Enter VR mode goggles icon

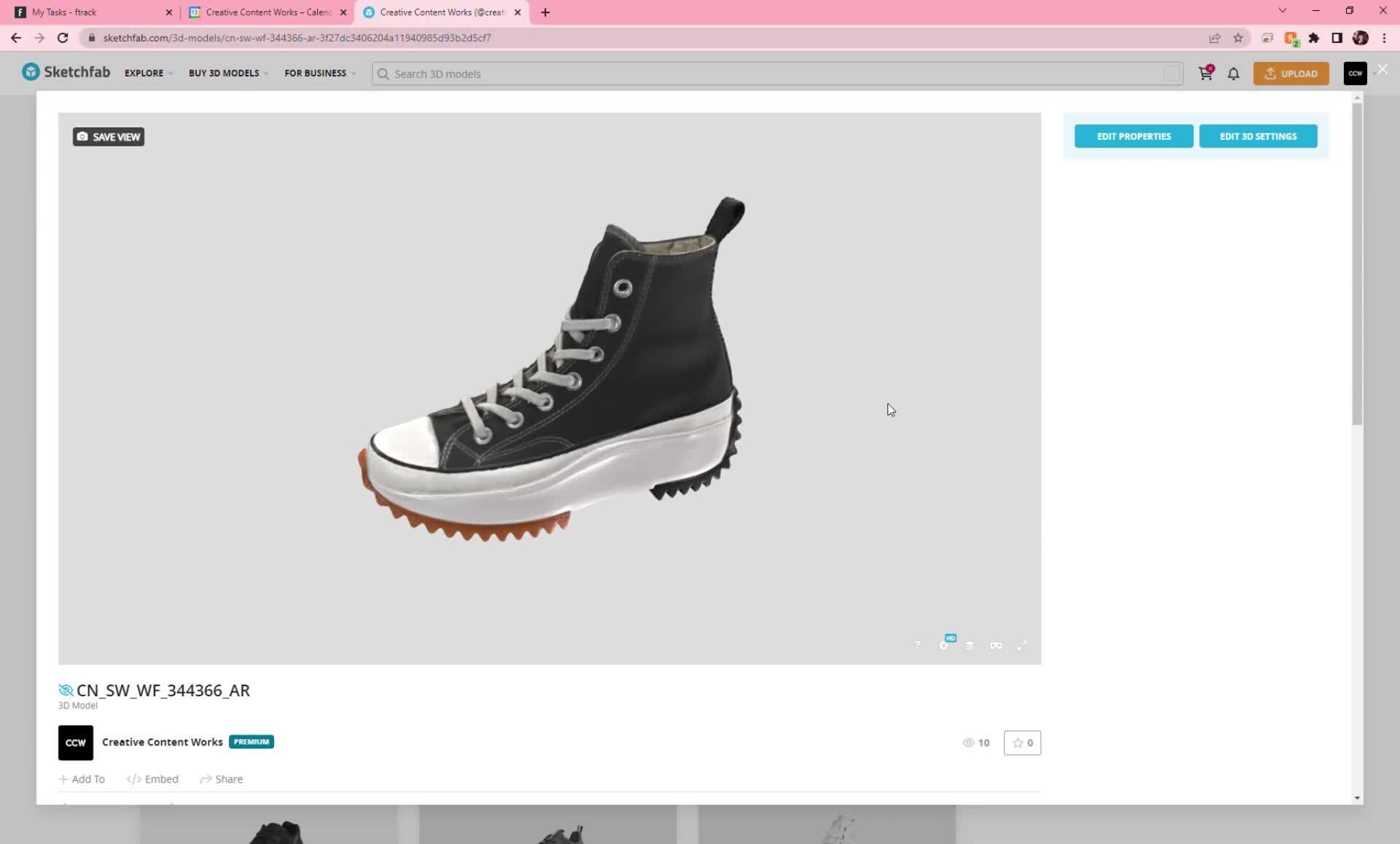[996, 646]
